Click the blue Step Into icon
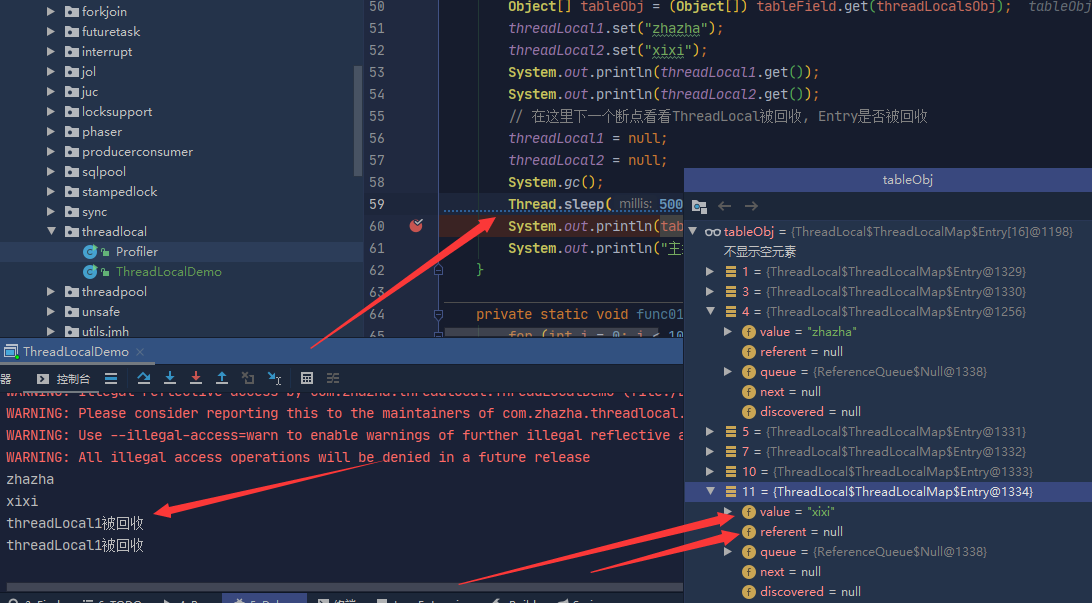Screen dimensions: 1092x603 tap(169, 378)
